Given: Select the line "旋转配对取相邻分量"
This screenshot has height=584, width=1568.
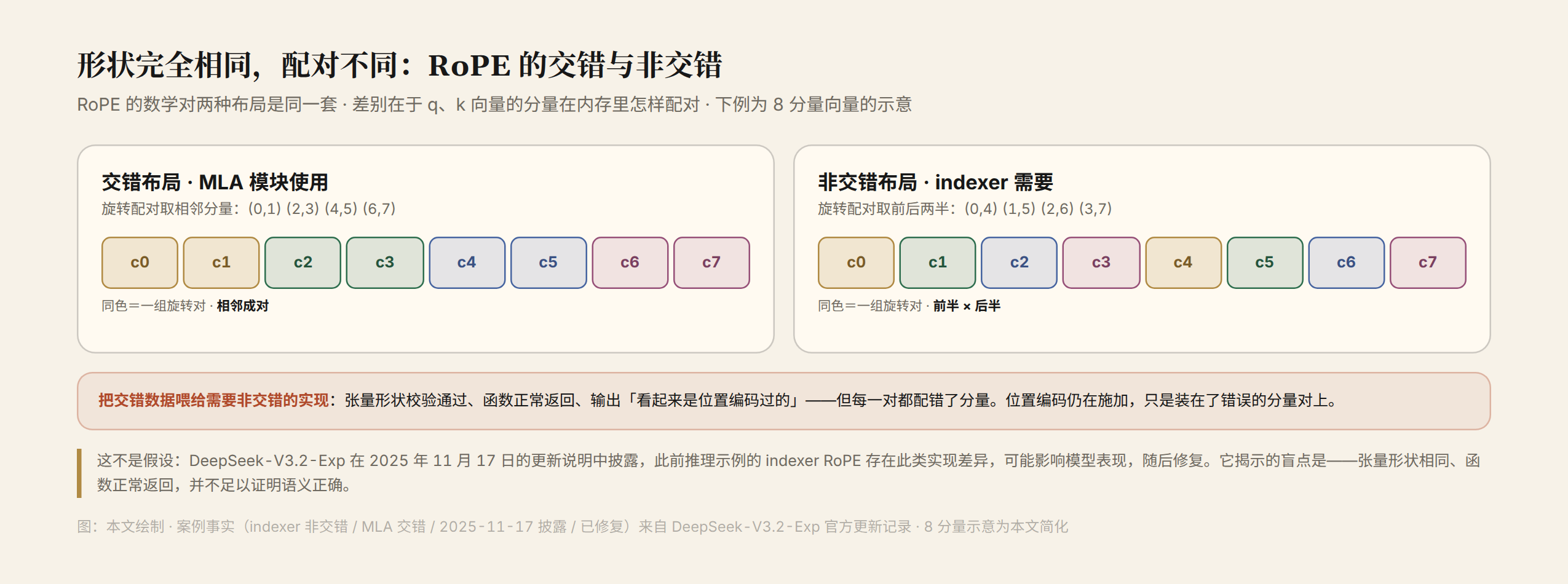Looking at the screenshot, I should coord(248,209).
